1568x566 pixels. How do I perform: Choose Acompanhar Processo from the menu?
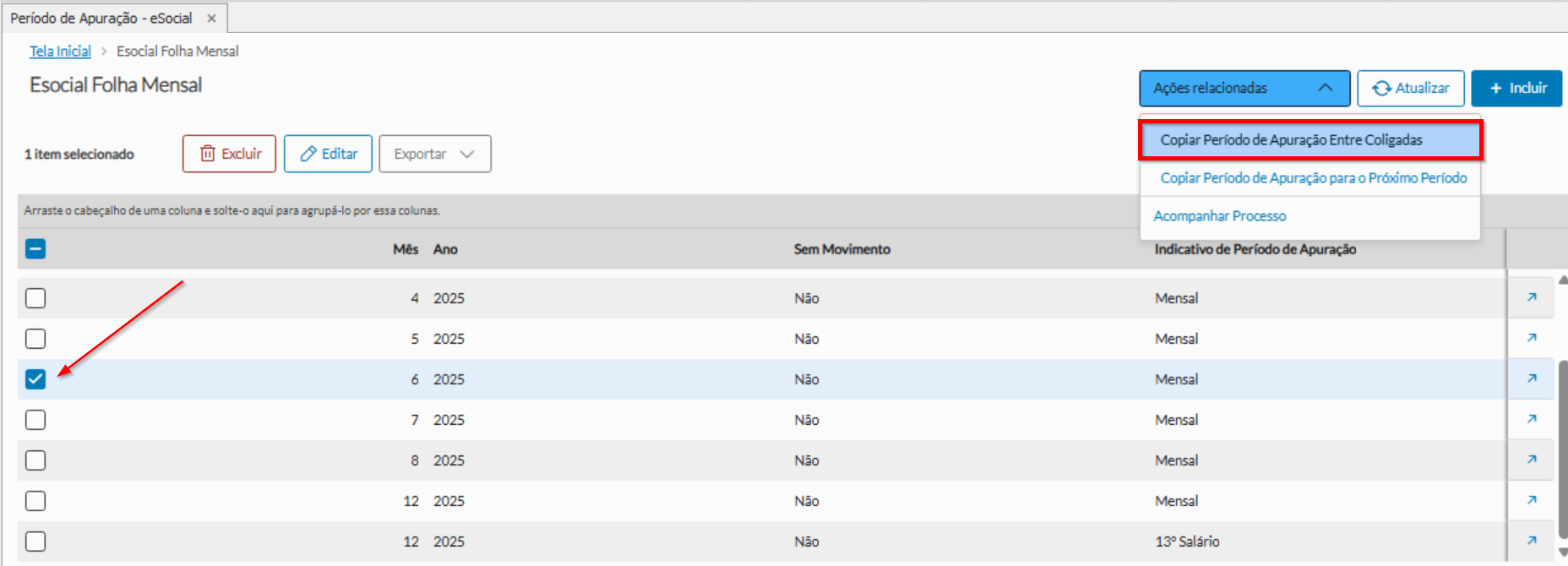1219,216
